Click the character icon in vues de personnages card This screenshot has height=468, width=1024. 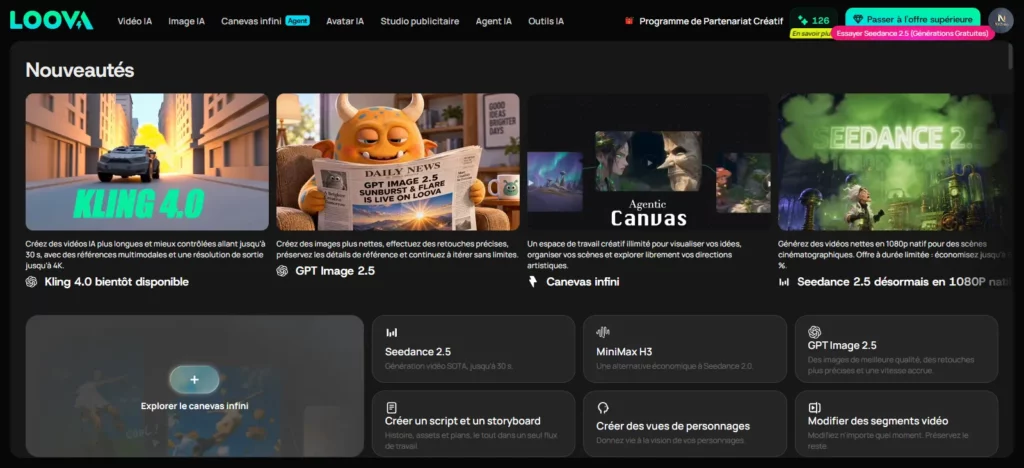coord(603,407)
